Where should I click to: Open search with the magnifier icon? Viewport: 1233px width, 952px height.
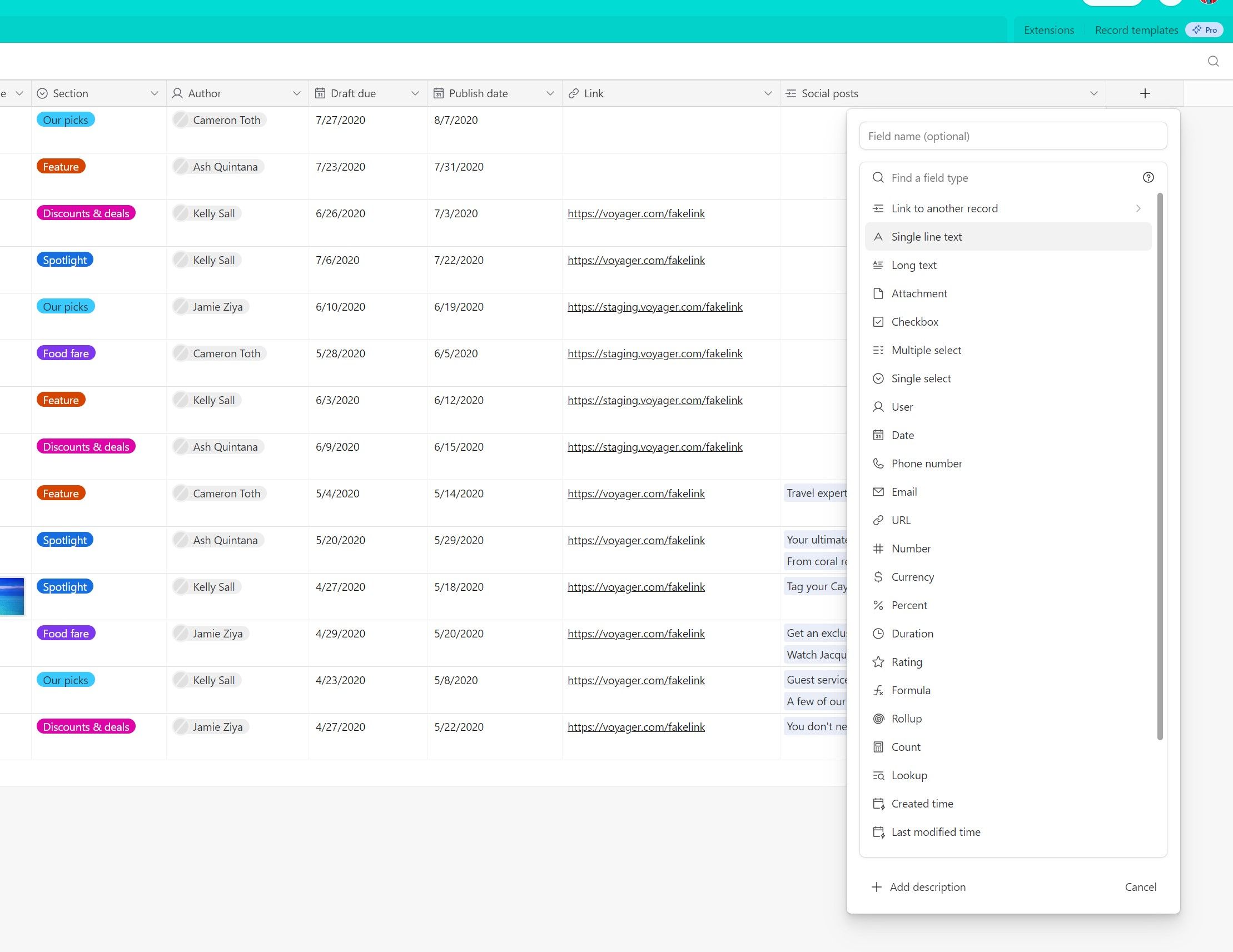coord(1213,61)
